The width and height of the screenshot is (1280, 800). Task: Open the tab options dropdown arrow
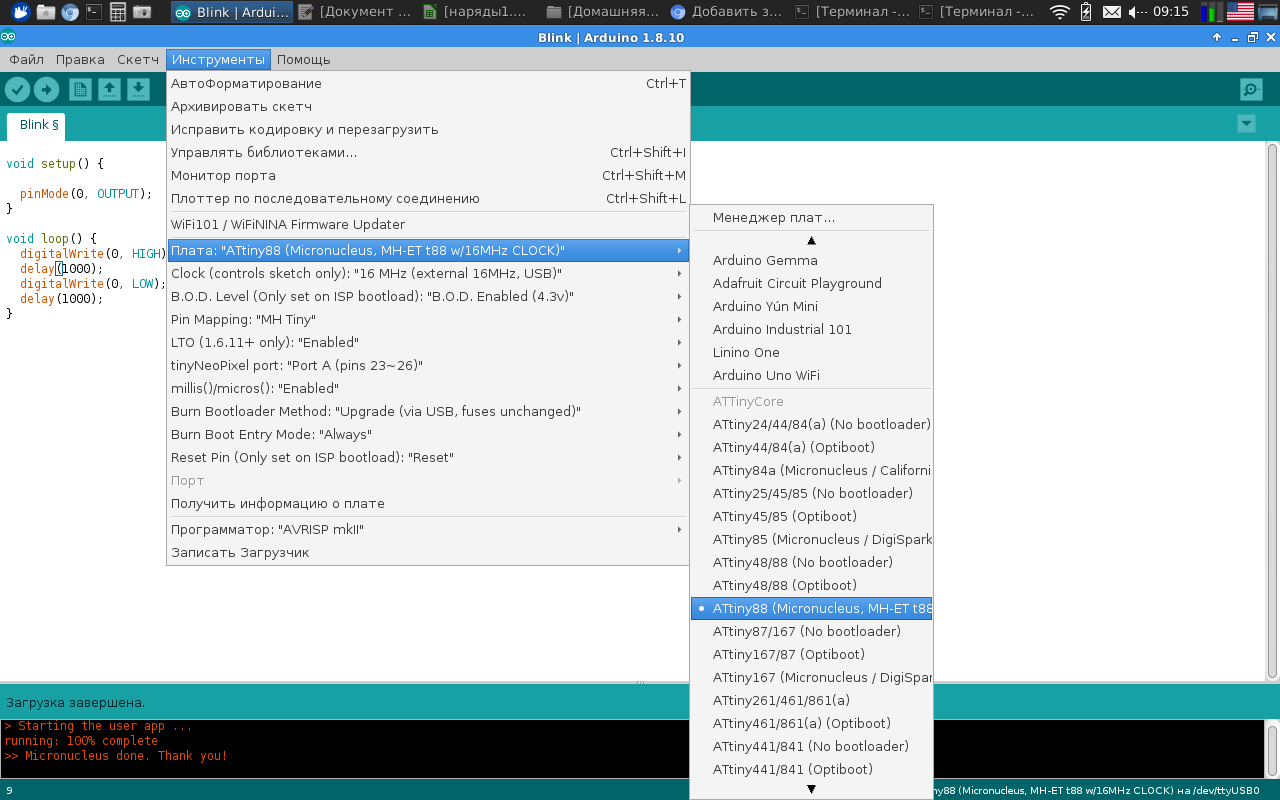coord(1246,124)
